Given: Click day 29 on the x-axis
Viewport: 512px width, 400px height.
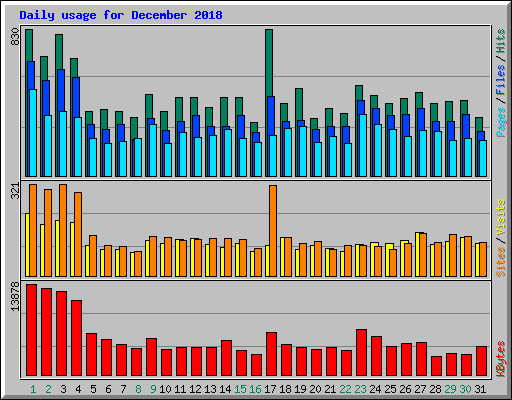Looking at the screenshot, I should 450,389.
